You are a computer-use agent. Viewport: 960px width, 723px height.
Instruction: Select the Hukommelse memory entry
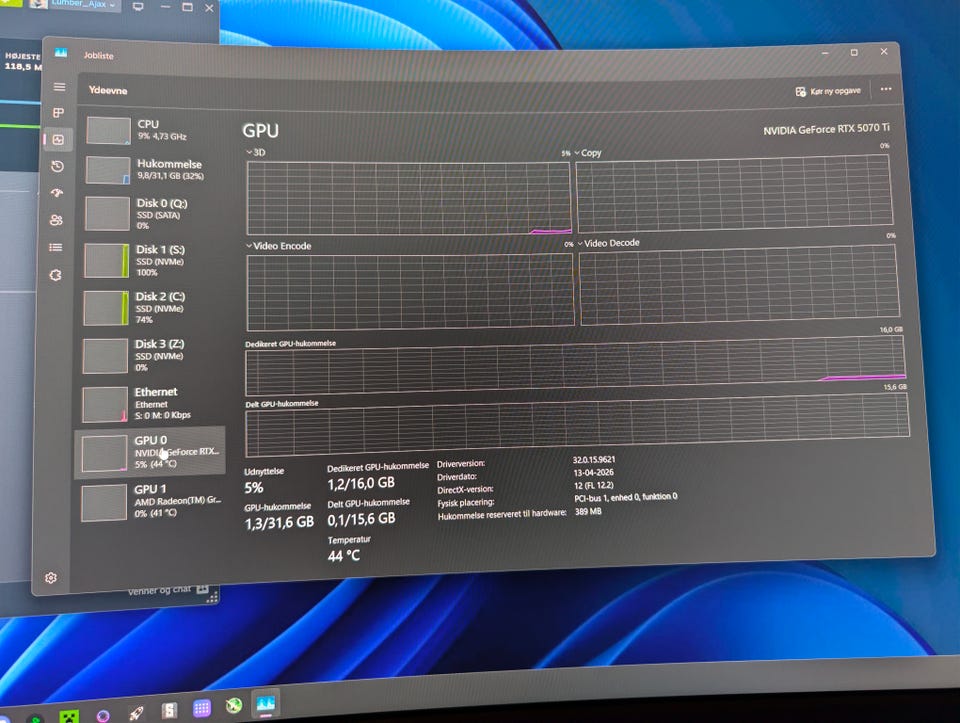(153, 170)
